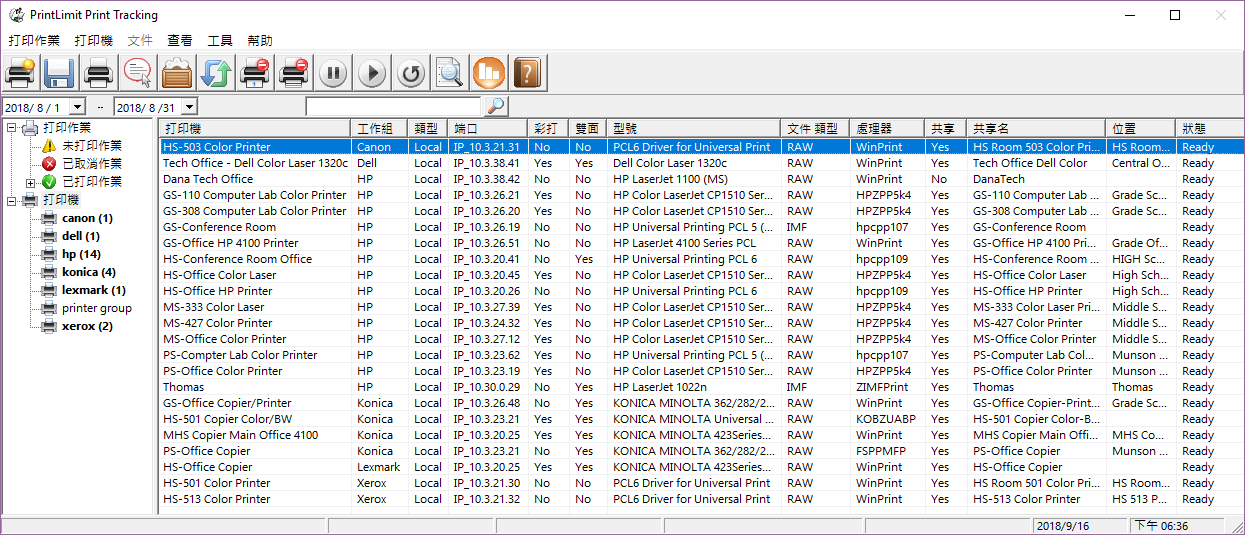Open the 查看 menu

click(180, 41)
